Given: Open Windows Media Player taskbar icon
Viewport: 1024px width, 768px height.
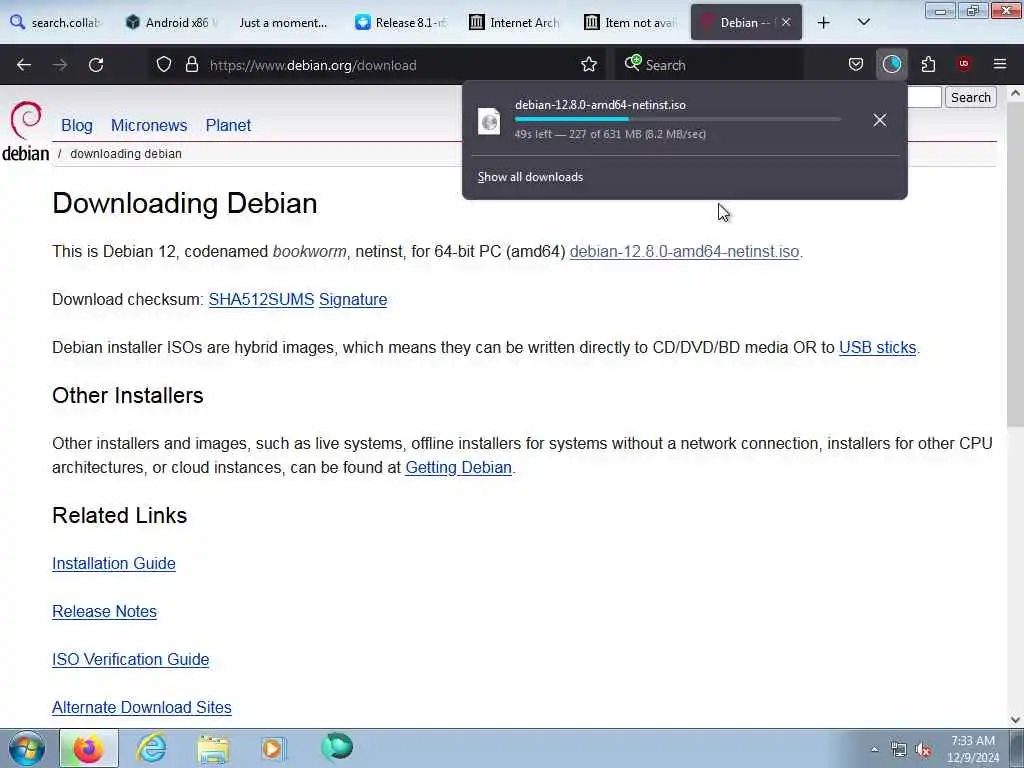Looking at the screenshot, I should pyautogui.click(x=274, y=748).
